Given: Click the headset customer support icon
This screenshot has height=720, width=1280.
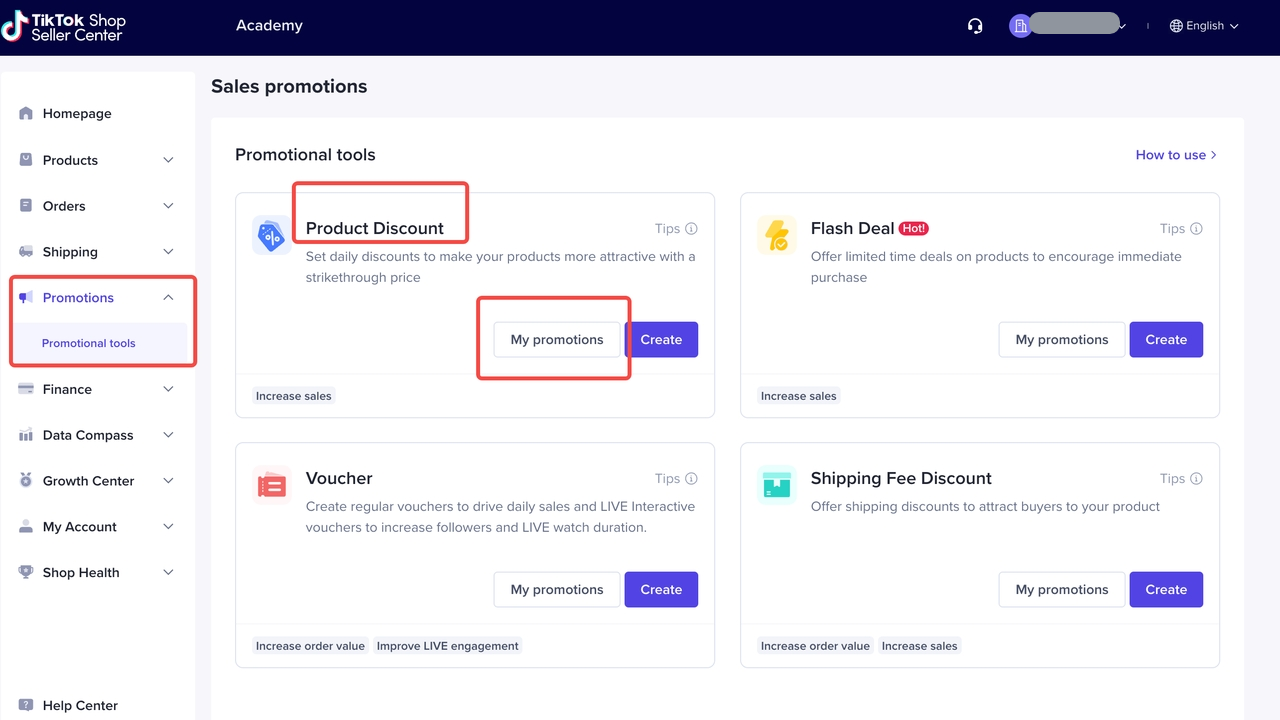Looking at the screenshot, I should (x=975, y=26).
